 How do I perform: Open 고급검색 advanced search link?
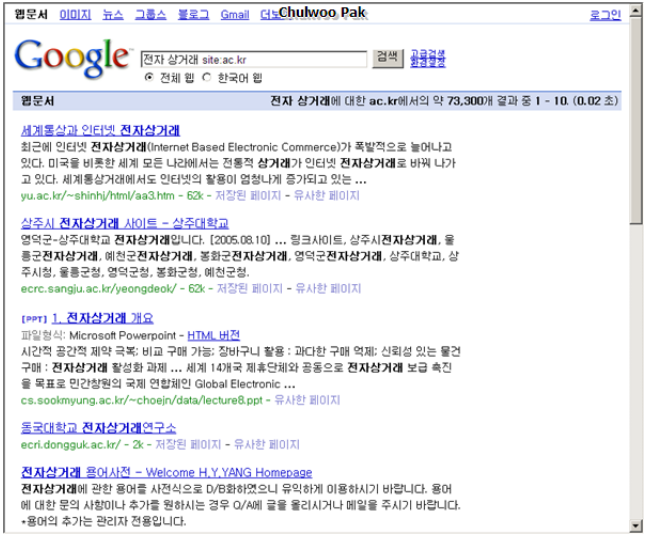coord(428,54)
